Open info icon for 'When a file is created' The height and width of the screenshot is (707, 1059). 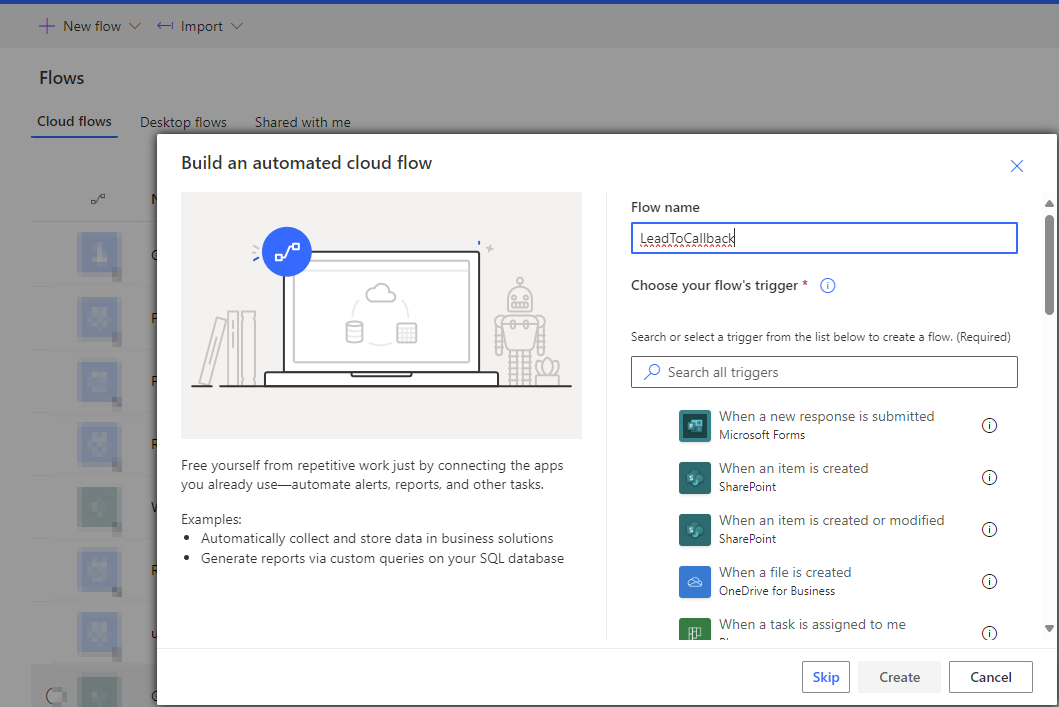click(x=989, y=581)
